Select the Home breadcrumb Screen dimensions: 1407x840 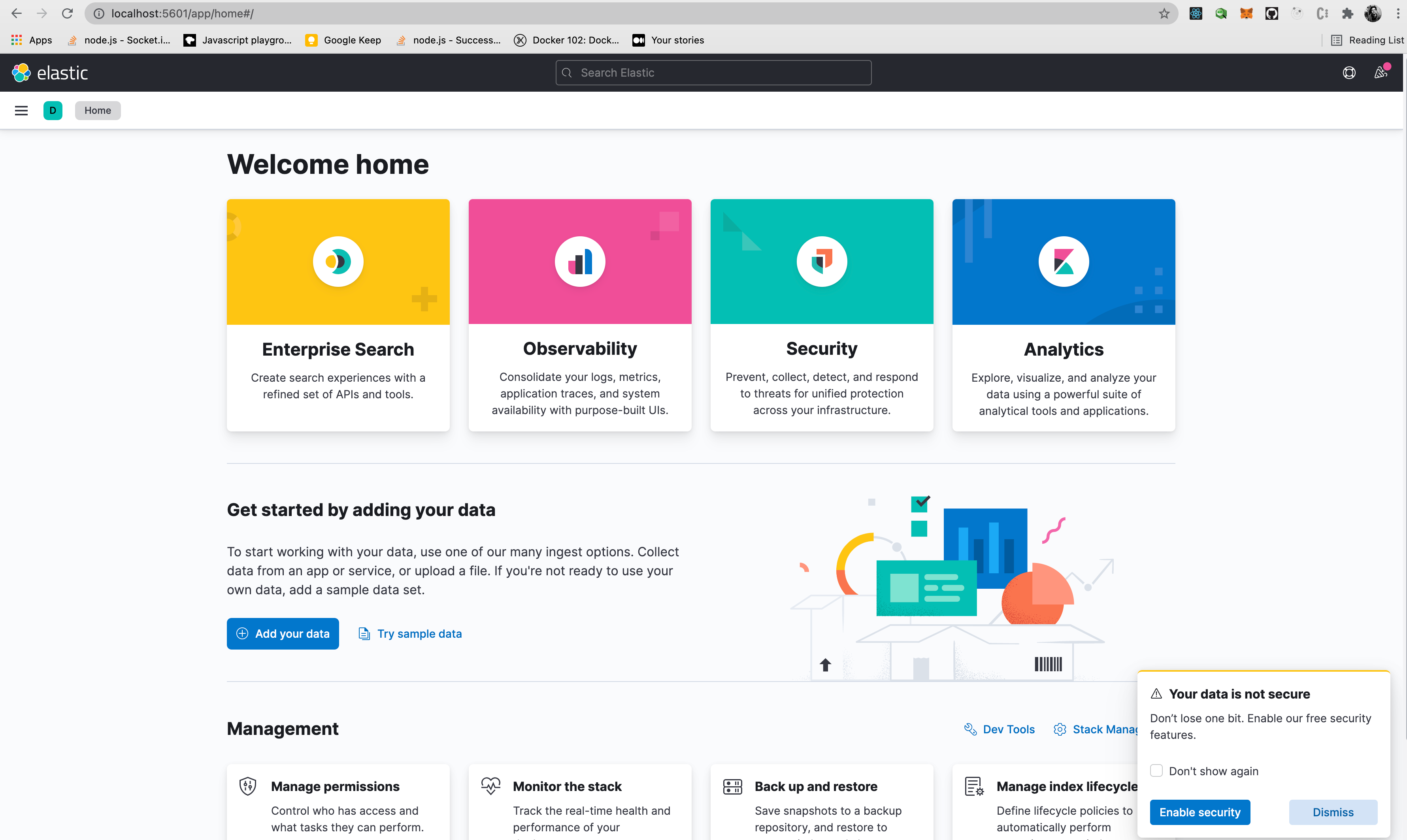(97, 110)
